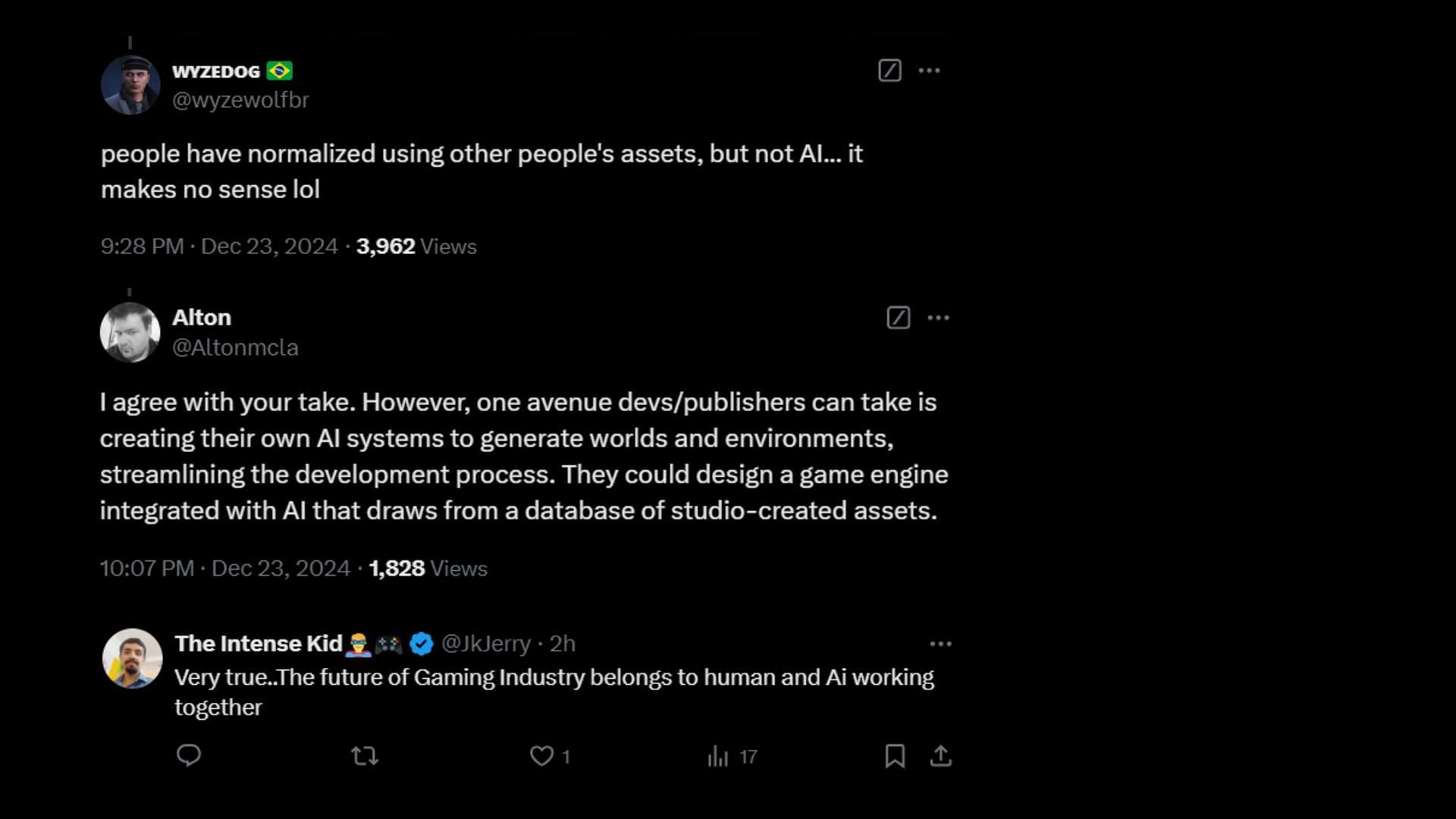This screenshot has width=1456, height=819.
Task: Expand more options on JkJerry's reply
Action: tap(938, 643)
